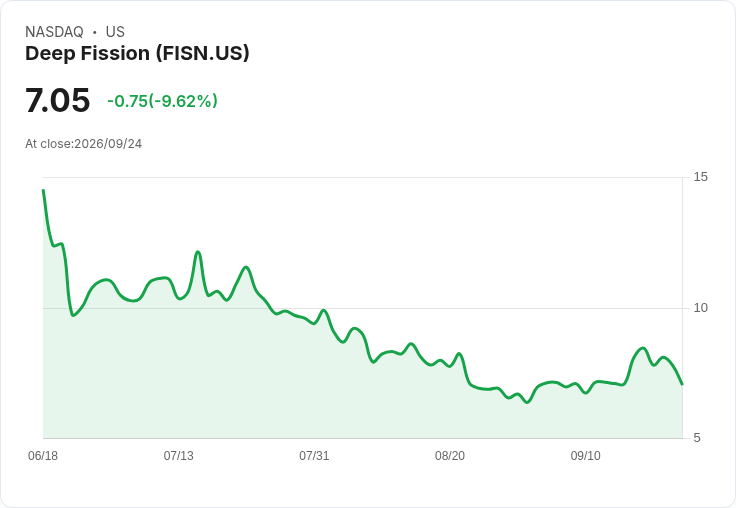Click the Deep Fission (FISN.US) title
Viewport: 736px width, 508px height.
[x=137, y=54]
